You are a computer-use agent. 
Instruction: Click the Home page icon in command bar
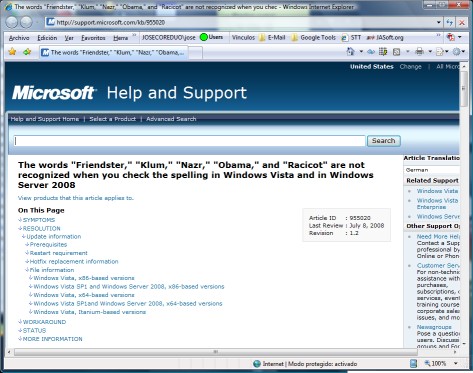[x=350, y=51]
